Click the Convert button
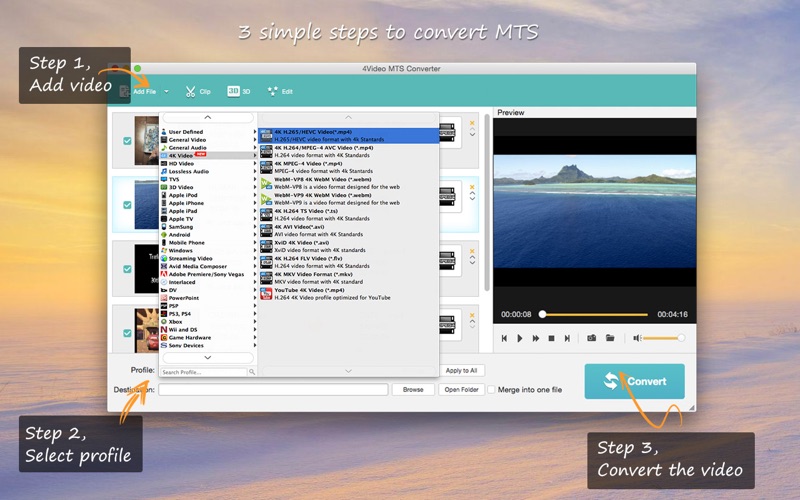 click(635, 381)
